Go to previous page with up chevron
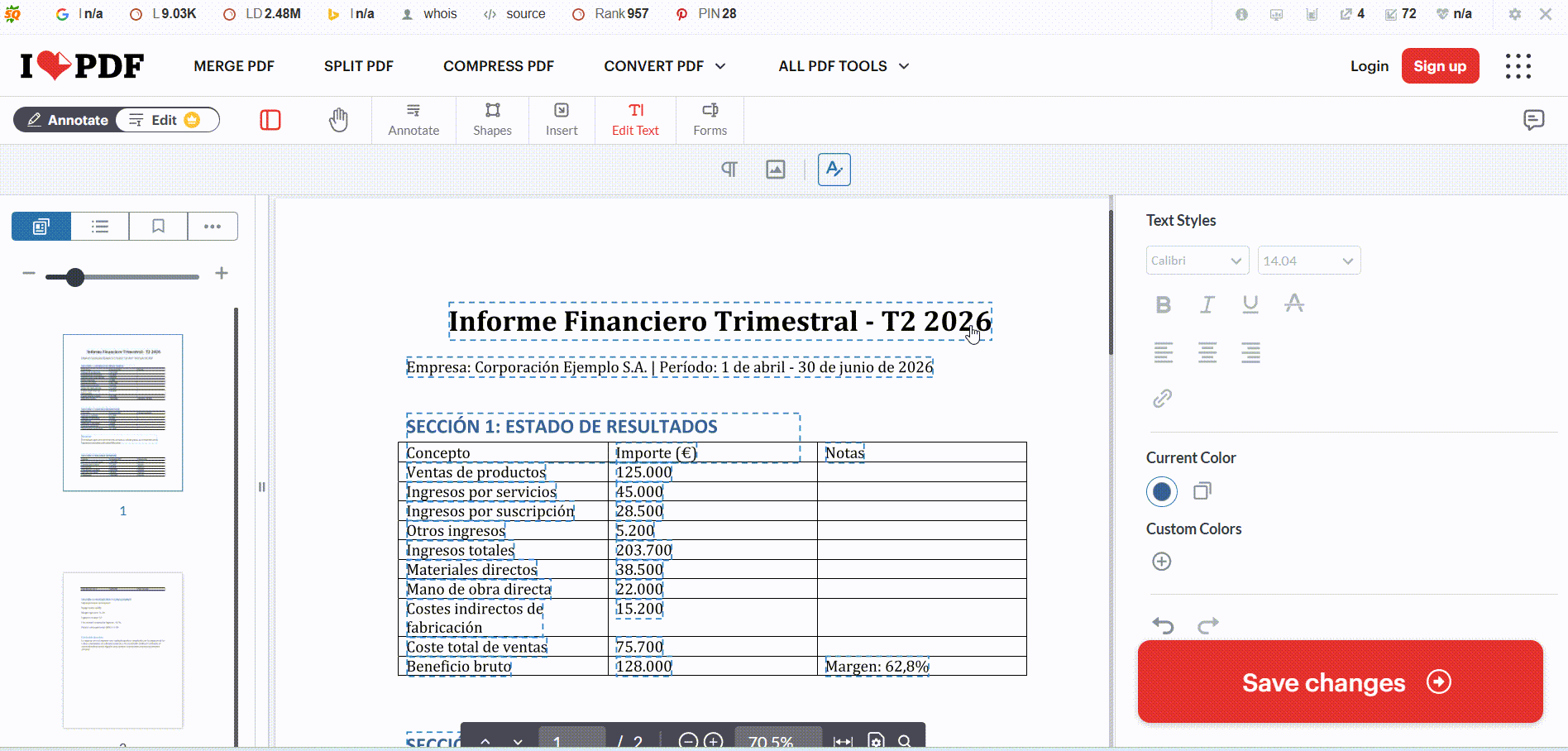Screen dimensions: 1568x751 485,741
